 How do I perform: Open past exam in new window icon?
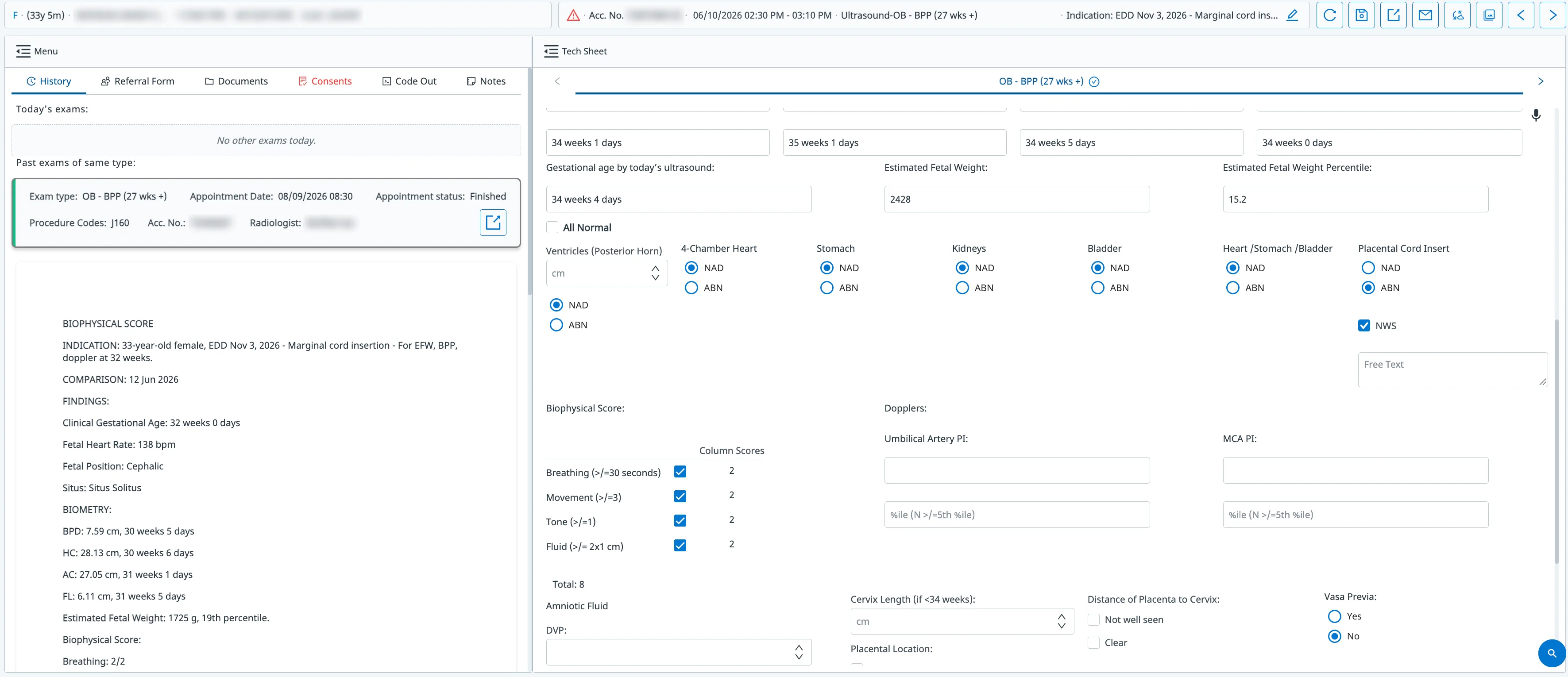tap(492, 222)
